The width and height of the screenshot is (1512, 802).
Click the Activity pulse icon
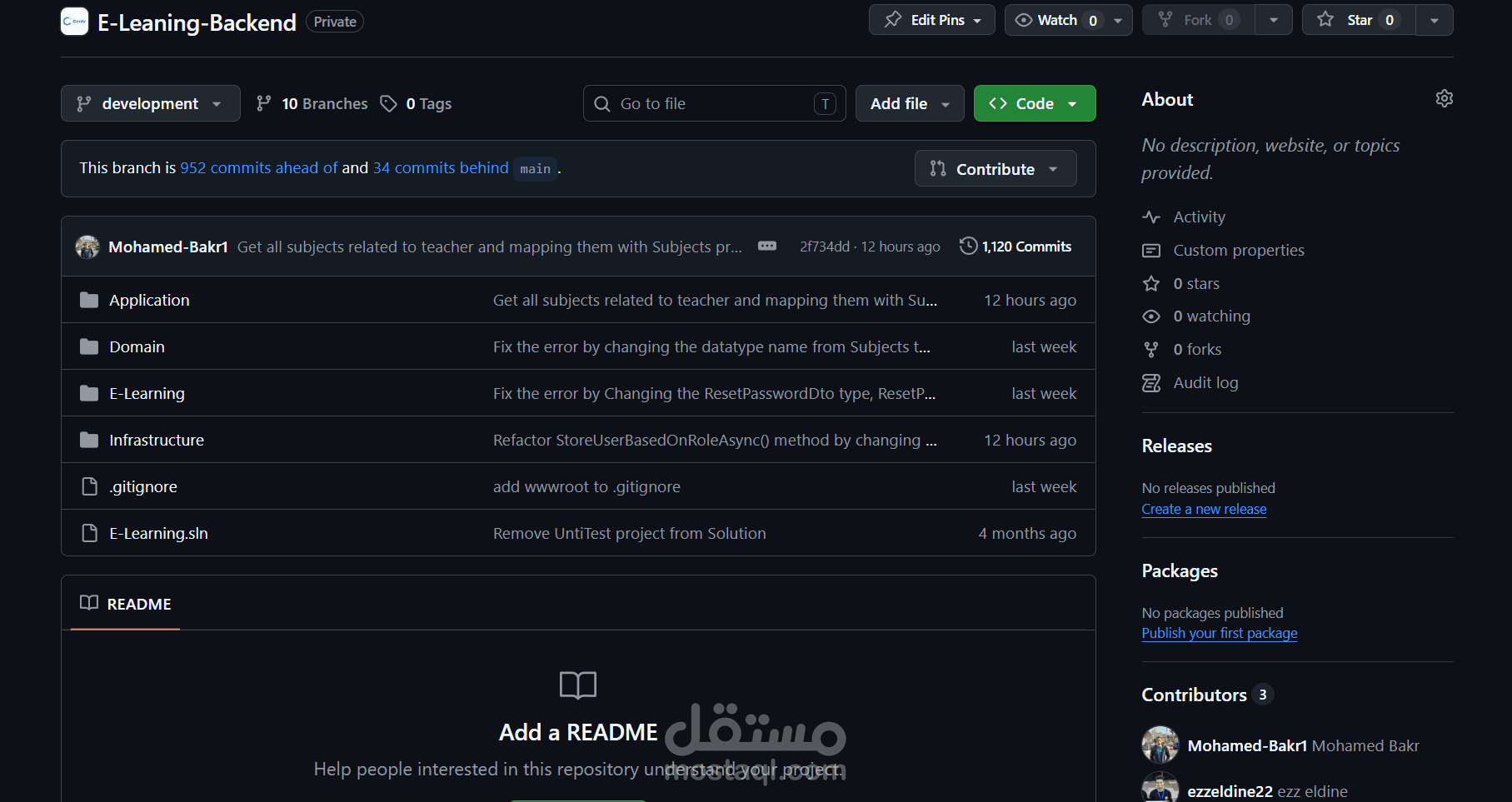(x=1151, y=217)
